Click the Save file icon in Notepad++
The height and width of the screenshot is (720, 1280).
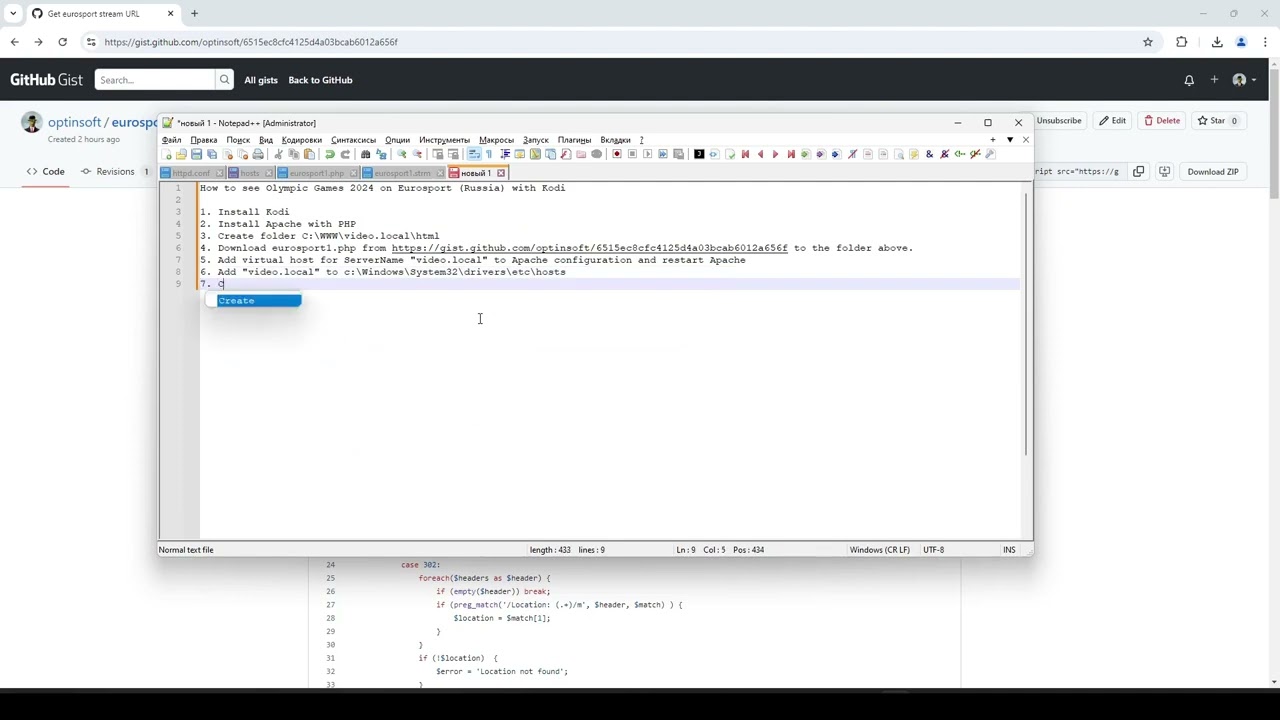[196, 155]
